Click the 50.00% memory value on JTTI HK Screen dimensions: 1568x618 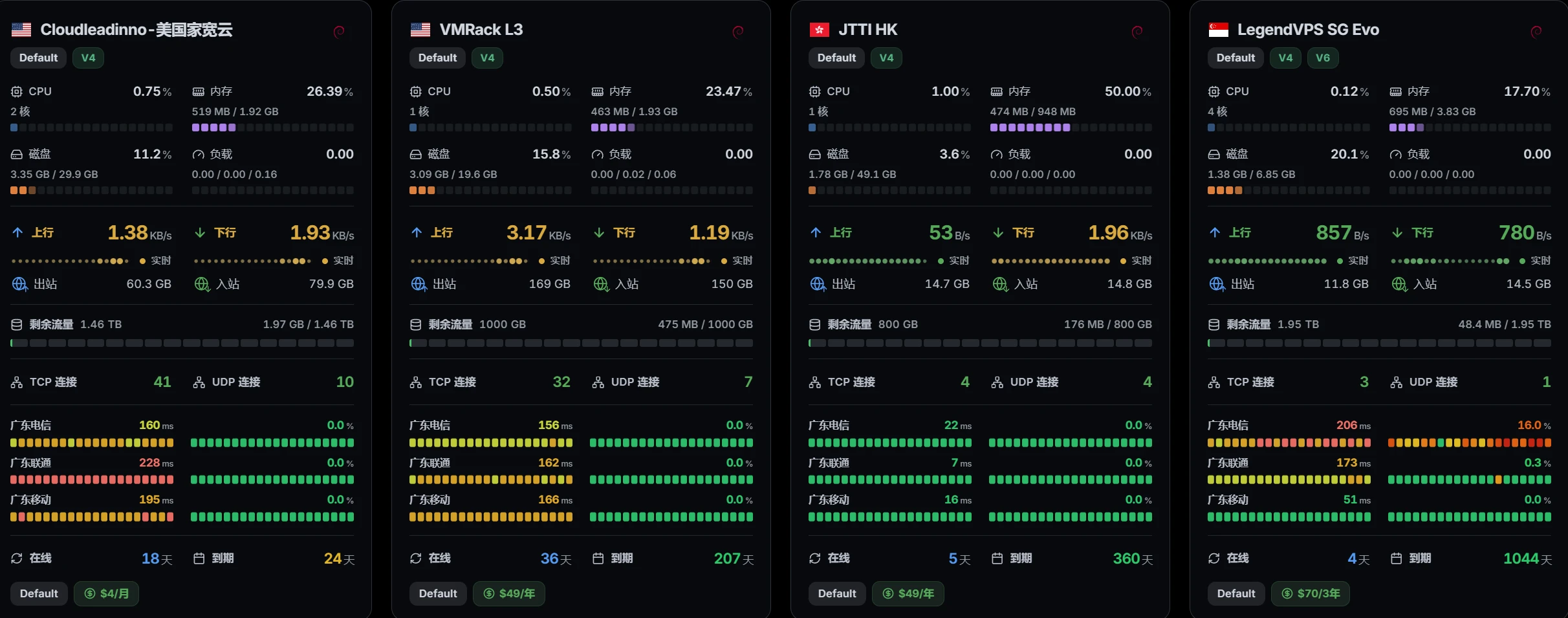1128,91
